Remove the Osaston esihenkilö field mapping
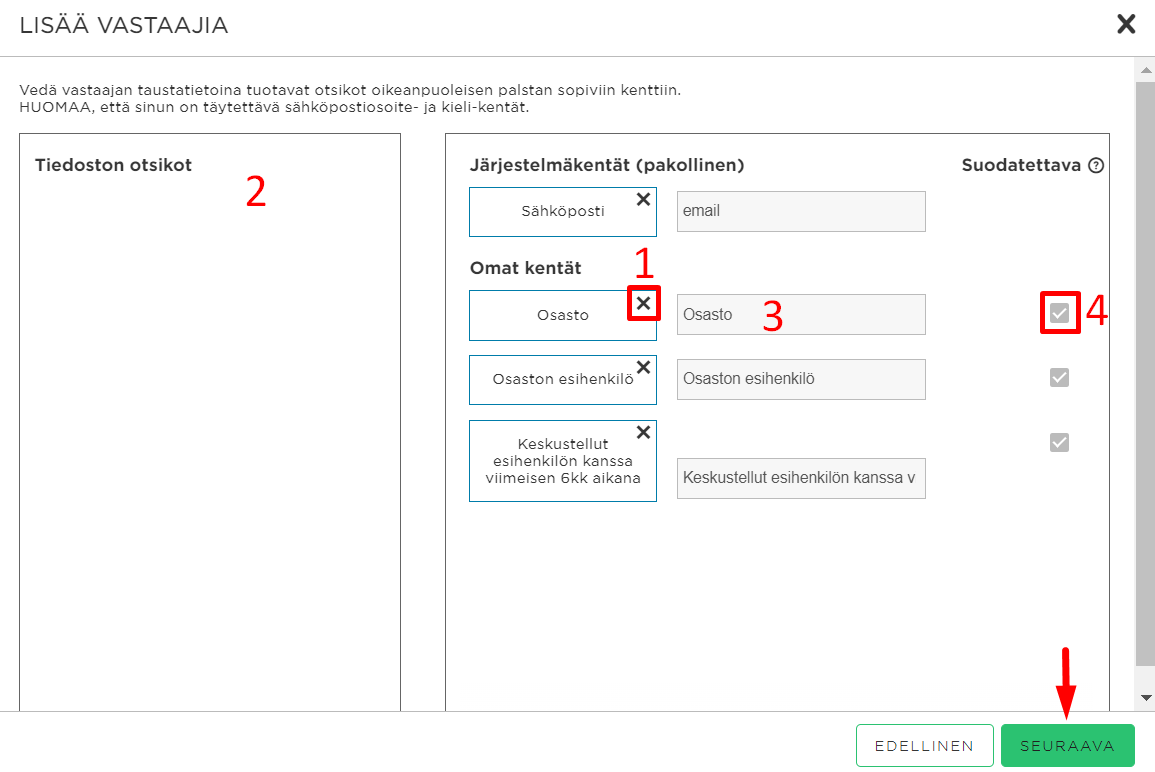1155x772 pixels. [643, 367]
